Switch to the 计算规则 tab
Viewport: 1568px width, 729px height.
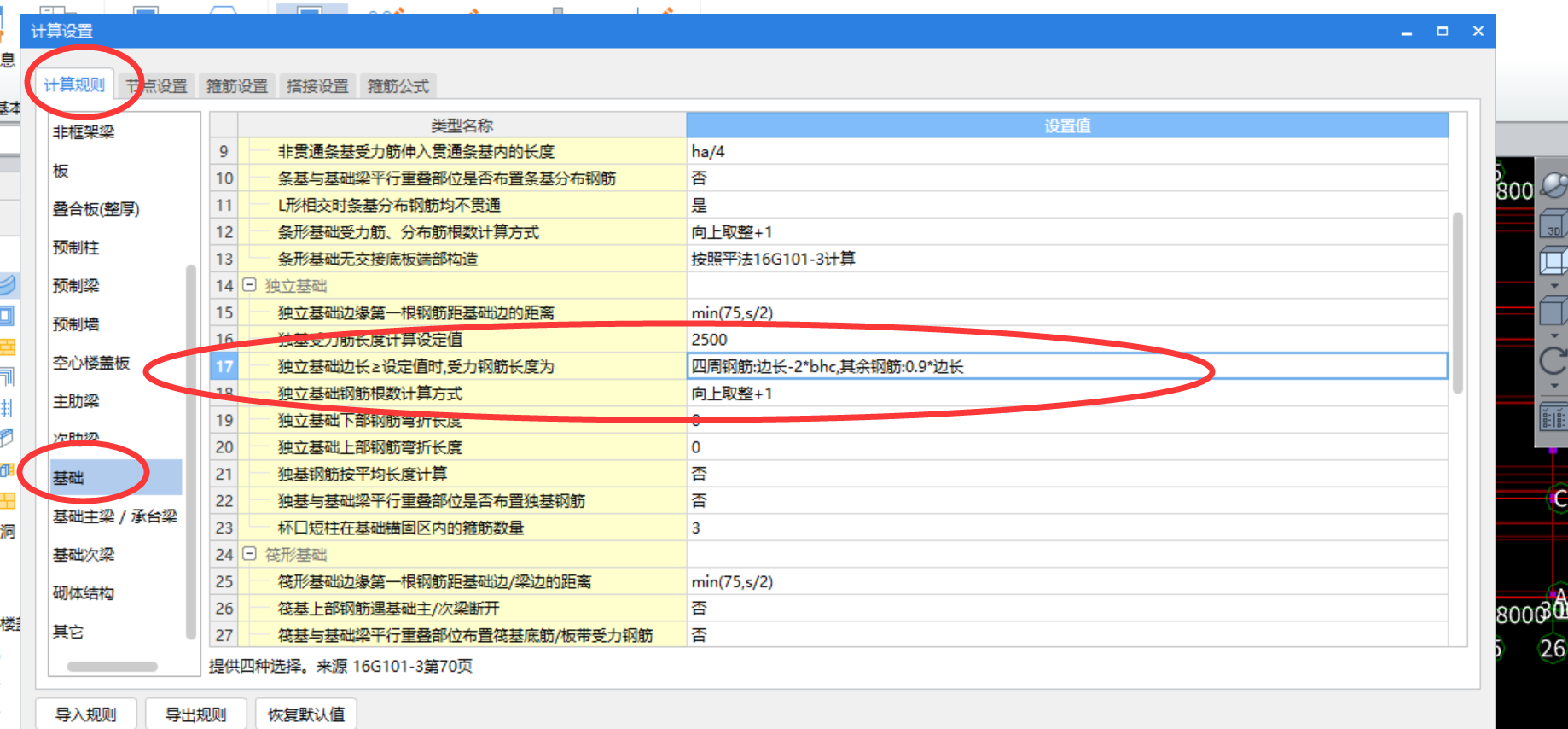point(74,85)
